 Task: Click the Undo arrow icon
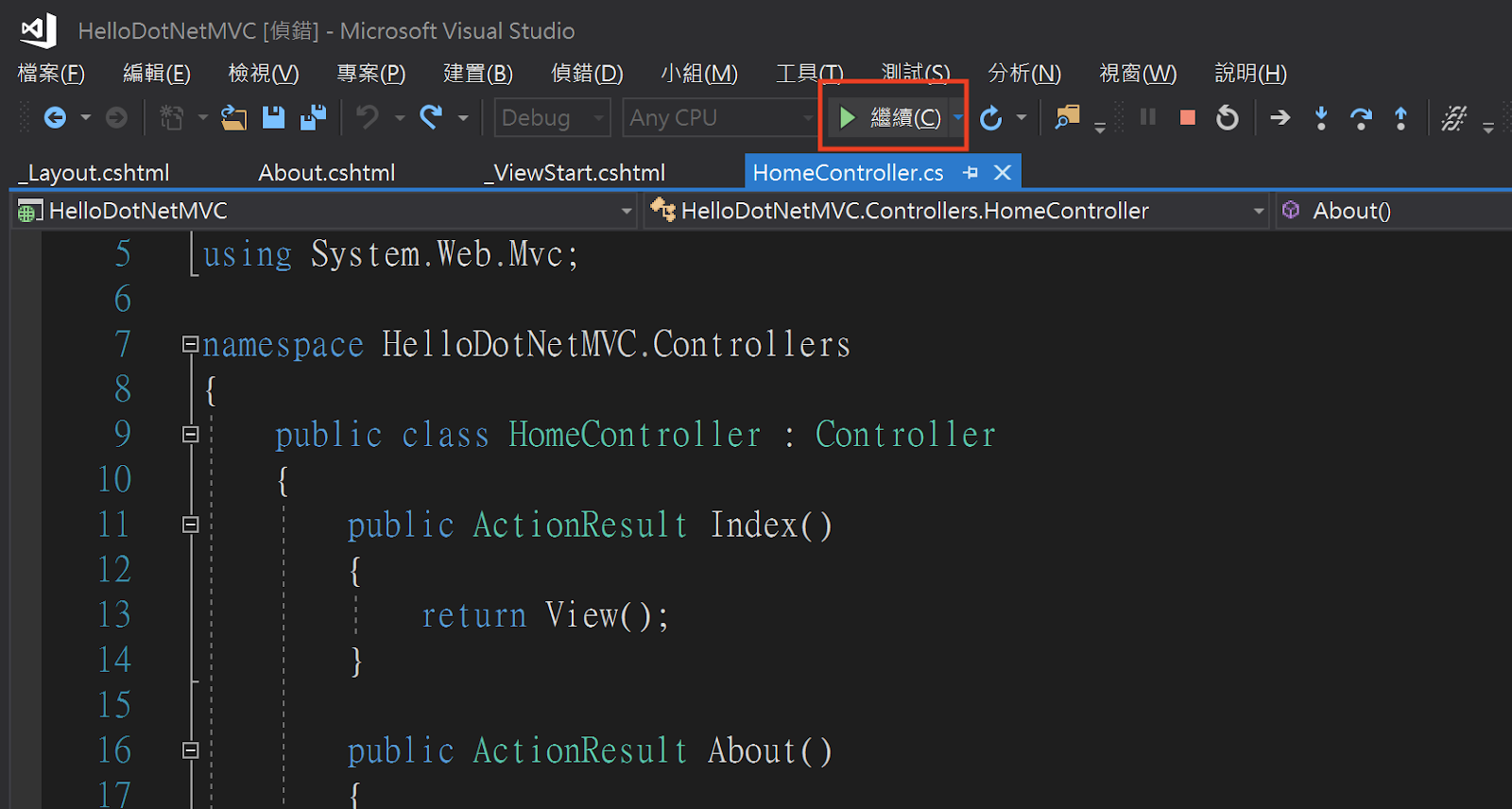368,117
